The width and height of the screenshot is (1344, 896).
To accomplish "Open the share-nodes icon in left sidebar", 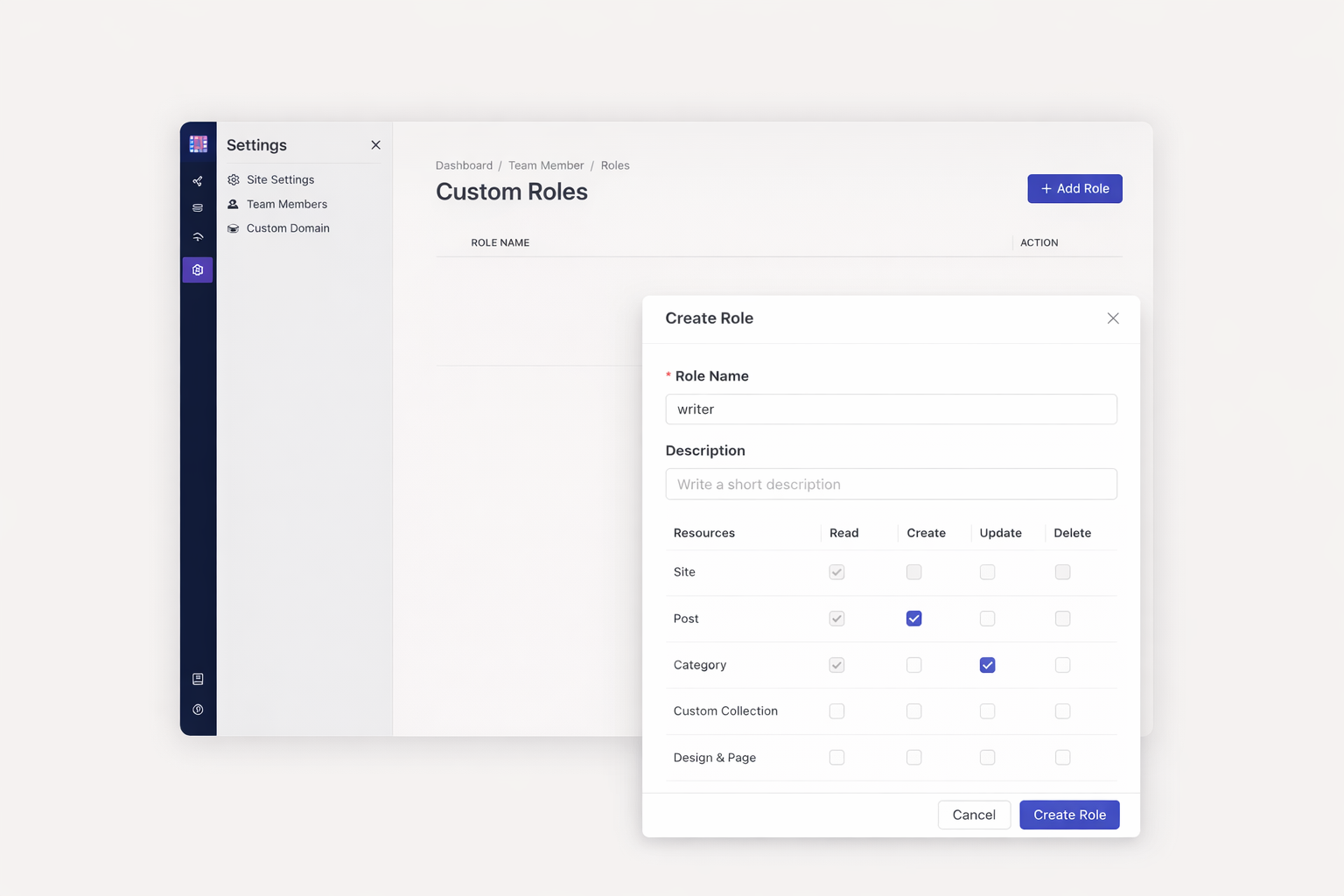I will click(198, 181).
